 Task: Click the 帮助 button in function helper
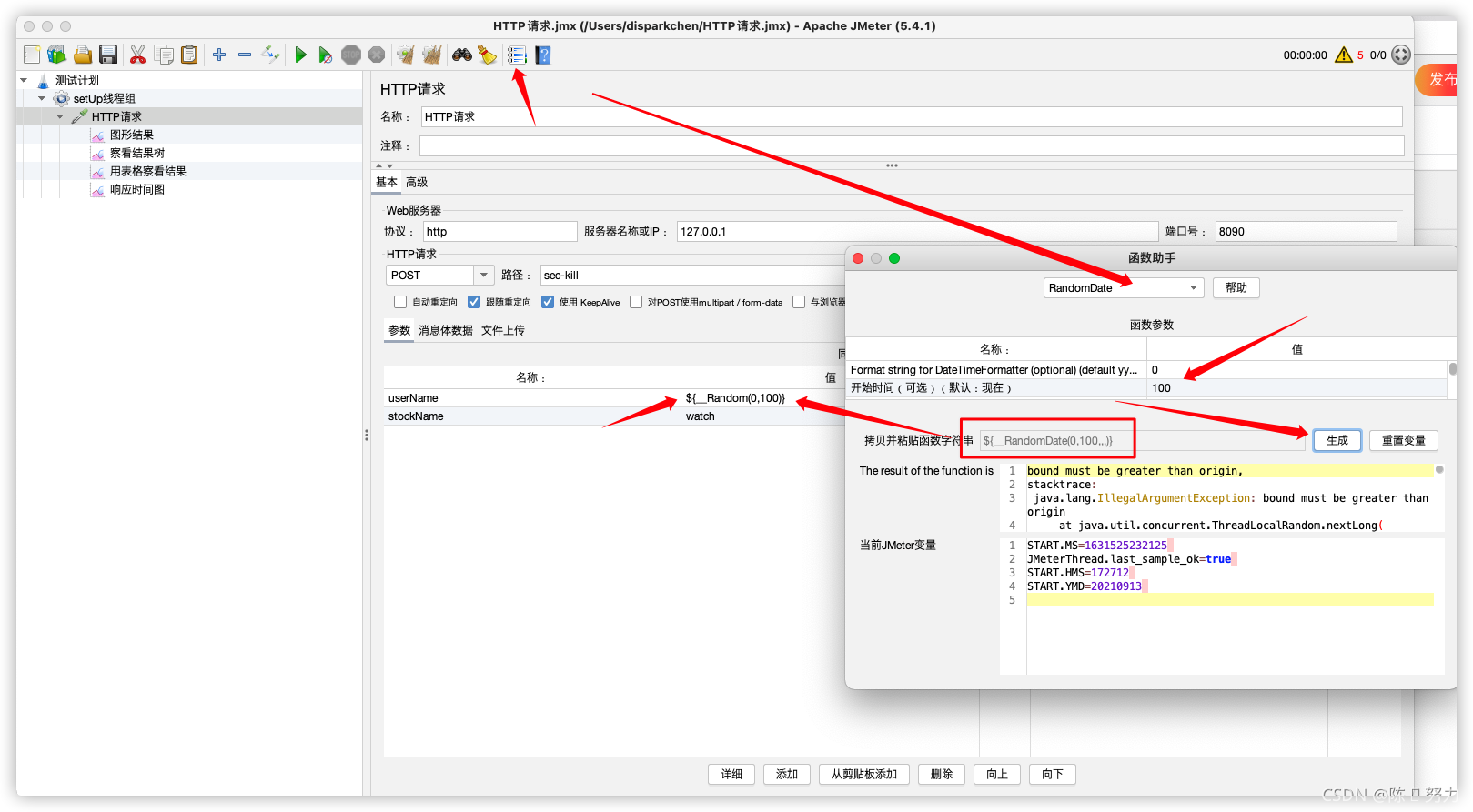[1236, 287]
